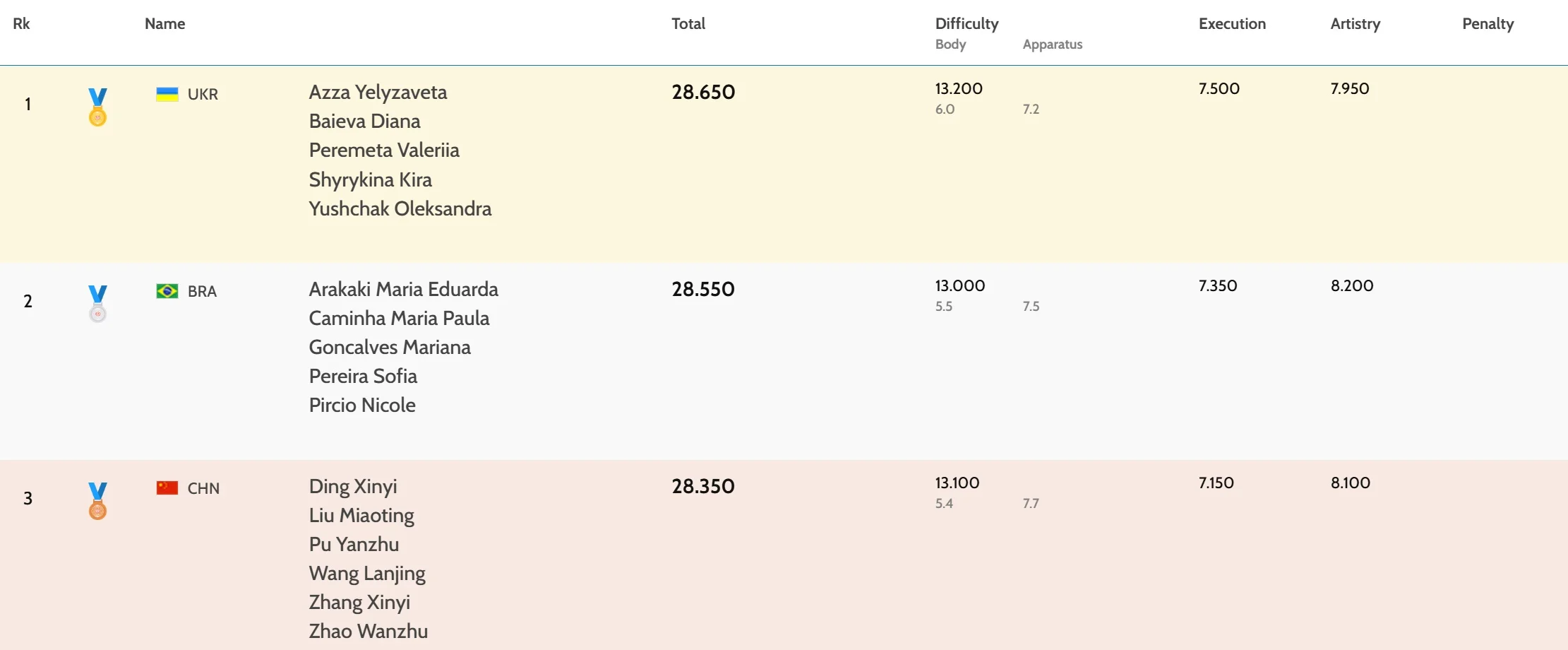
Task: Click the Brazil flag icon
Action: [x=167, y=291]
